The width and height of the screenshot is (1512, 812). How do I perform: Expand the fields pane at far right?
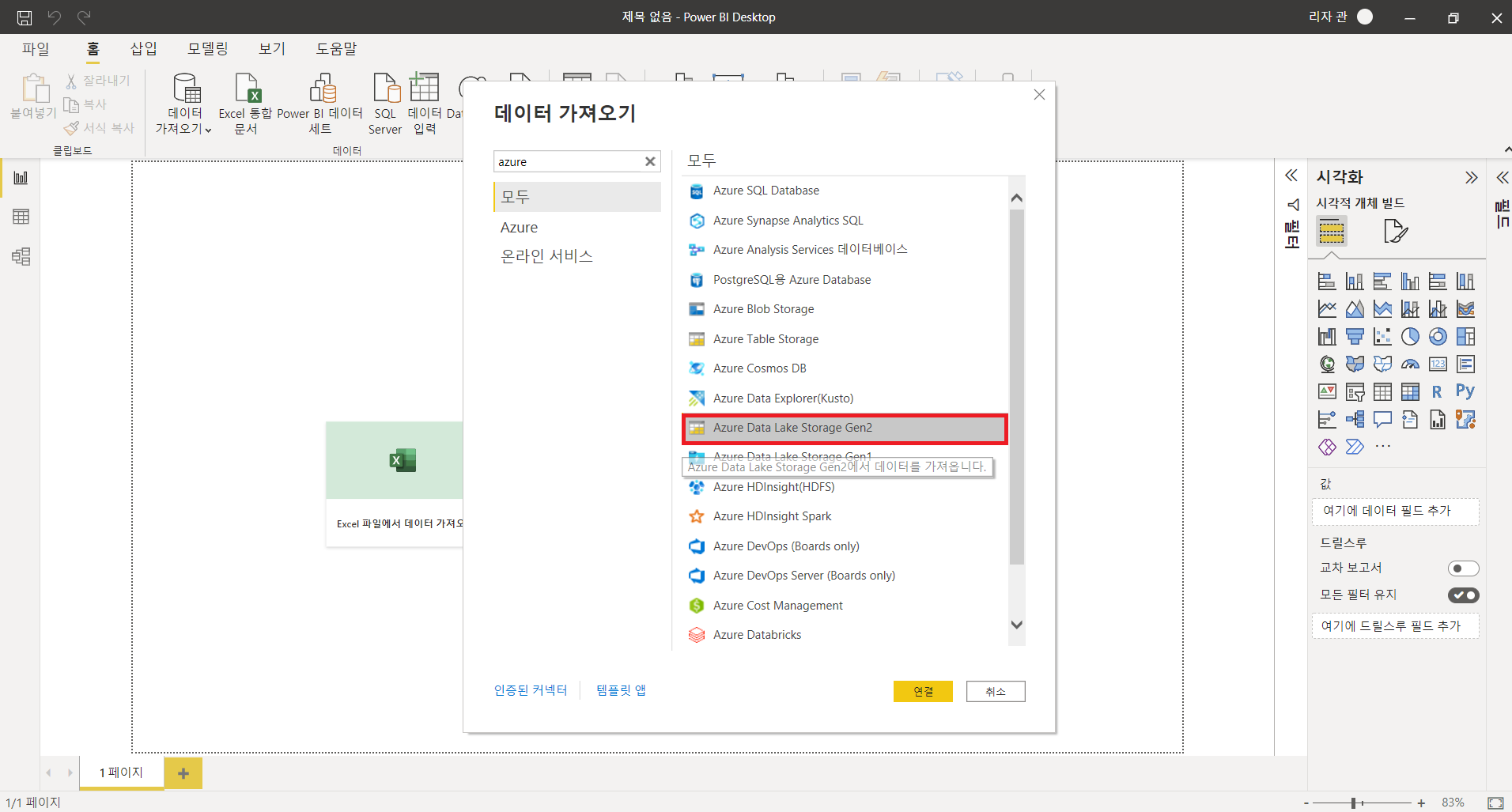click(x=1503, y=177)
